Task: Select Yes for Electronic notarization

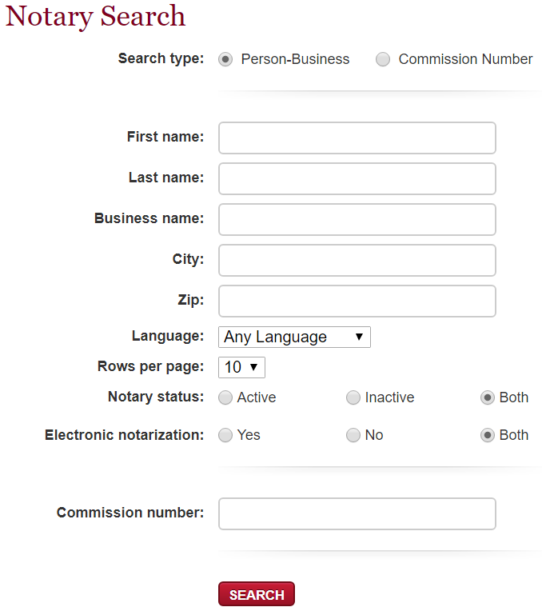Action: (x=225, y=435)
